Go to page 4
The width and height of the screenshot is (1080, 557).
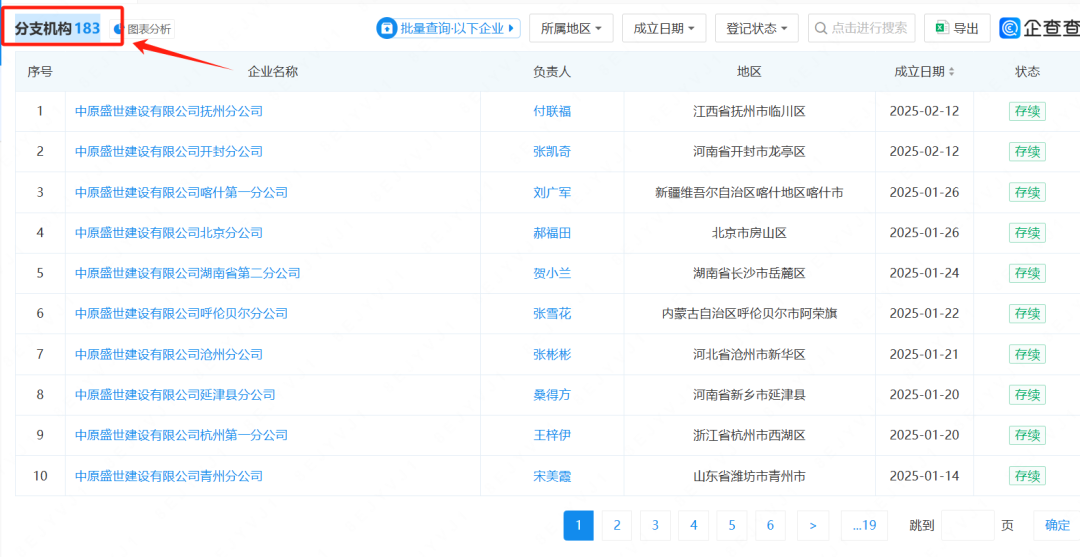pyautogui.click(x=694, y=525)
